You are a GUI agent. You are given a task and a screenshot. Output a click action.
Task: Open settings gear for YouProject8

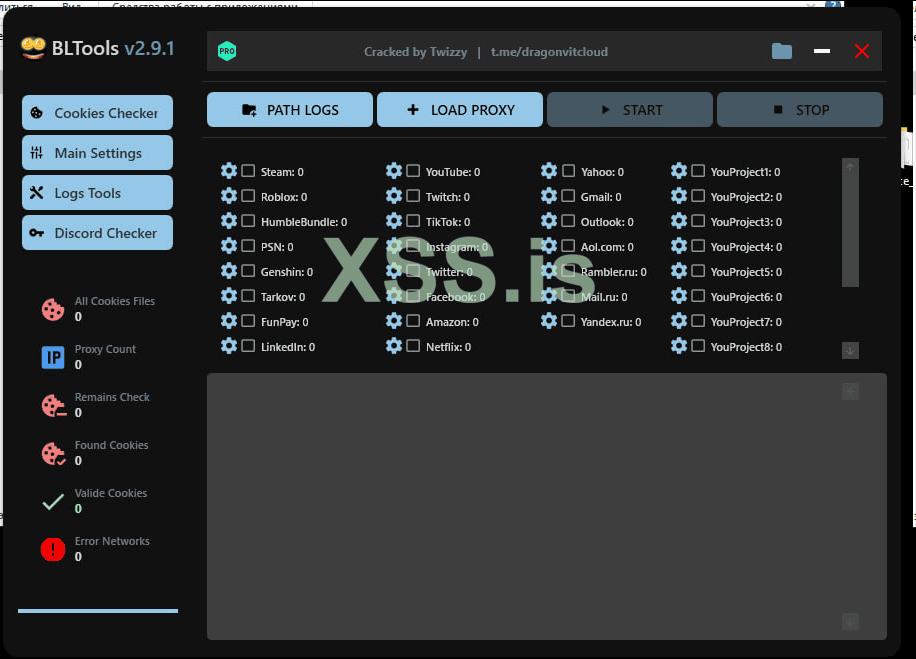[x=679, y=346]
